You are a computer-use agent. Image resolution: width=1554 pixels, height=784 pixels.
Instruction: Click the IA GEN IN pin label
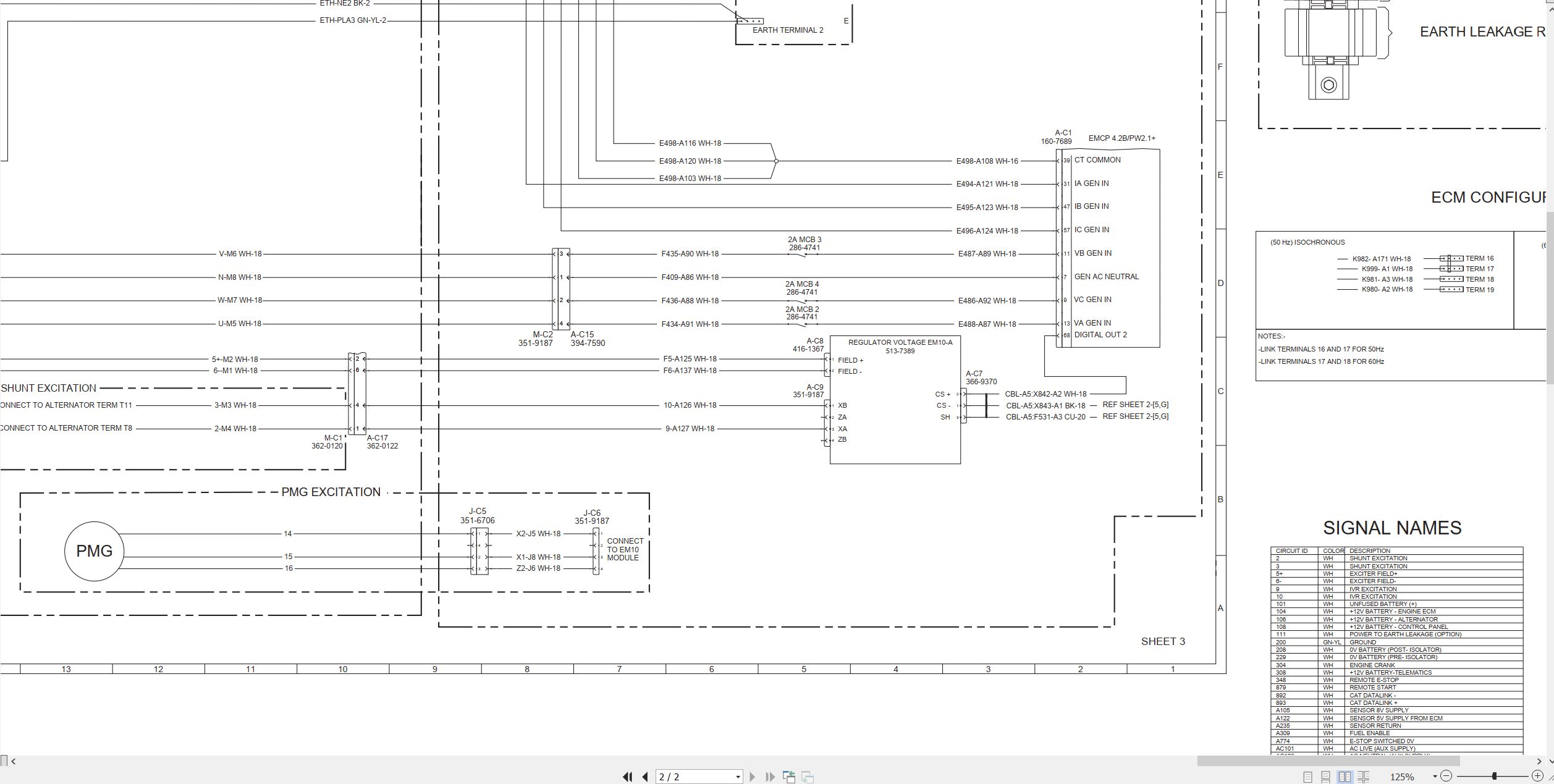(1091, 183)
